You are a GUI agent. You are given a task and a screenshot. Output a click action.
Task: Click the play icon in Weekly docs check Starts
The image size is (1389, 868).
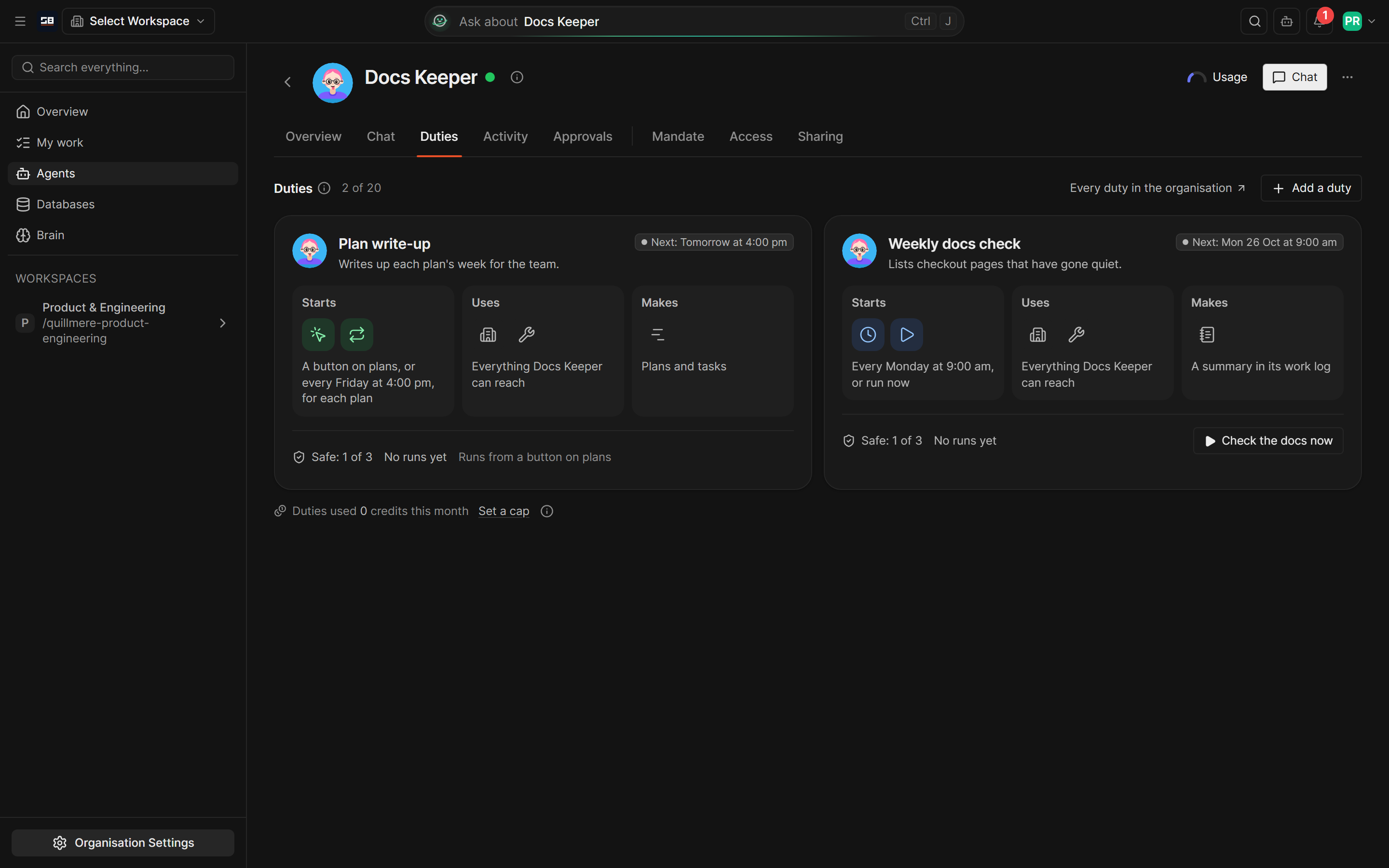click(906, 335)
